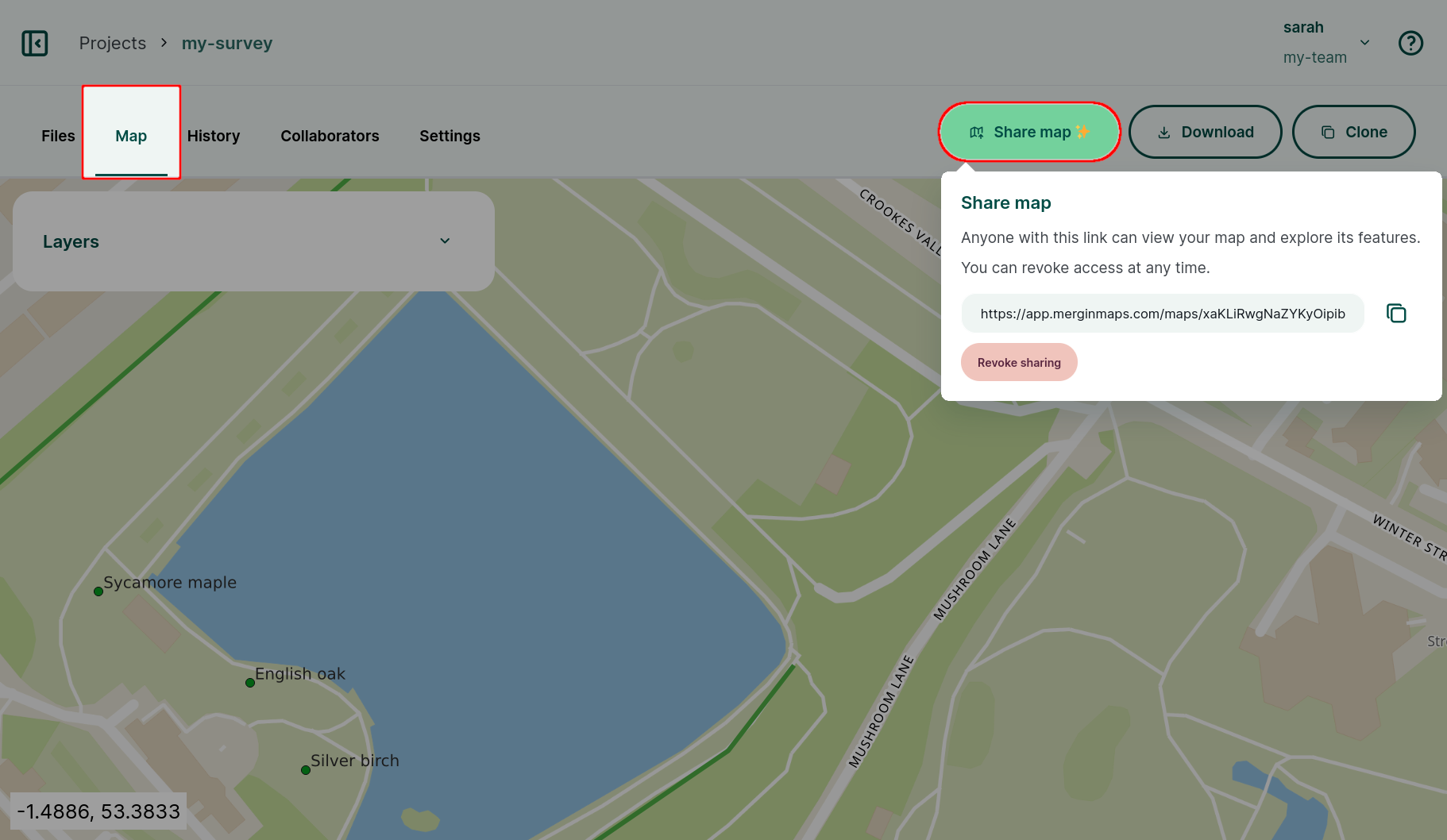This screenshot has width=1447, height=840.
Task: Click the coordinates display on the map
Action: (98, 811)
